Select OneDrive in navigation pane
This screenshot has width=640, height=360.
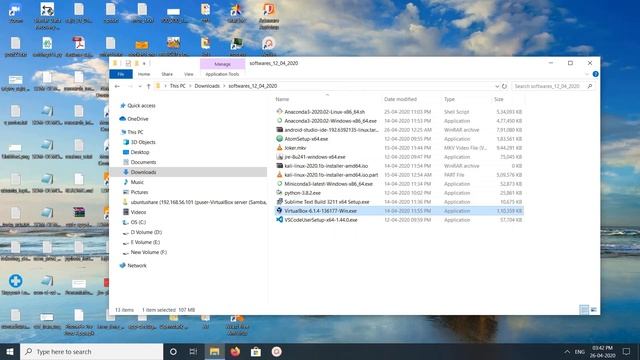(138, 119)
